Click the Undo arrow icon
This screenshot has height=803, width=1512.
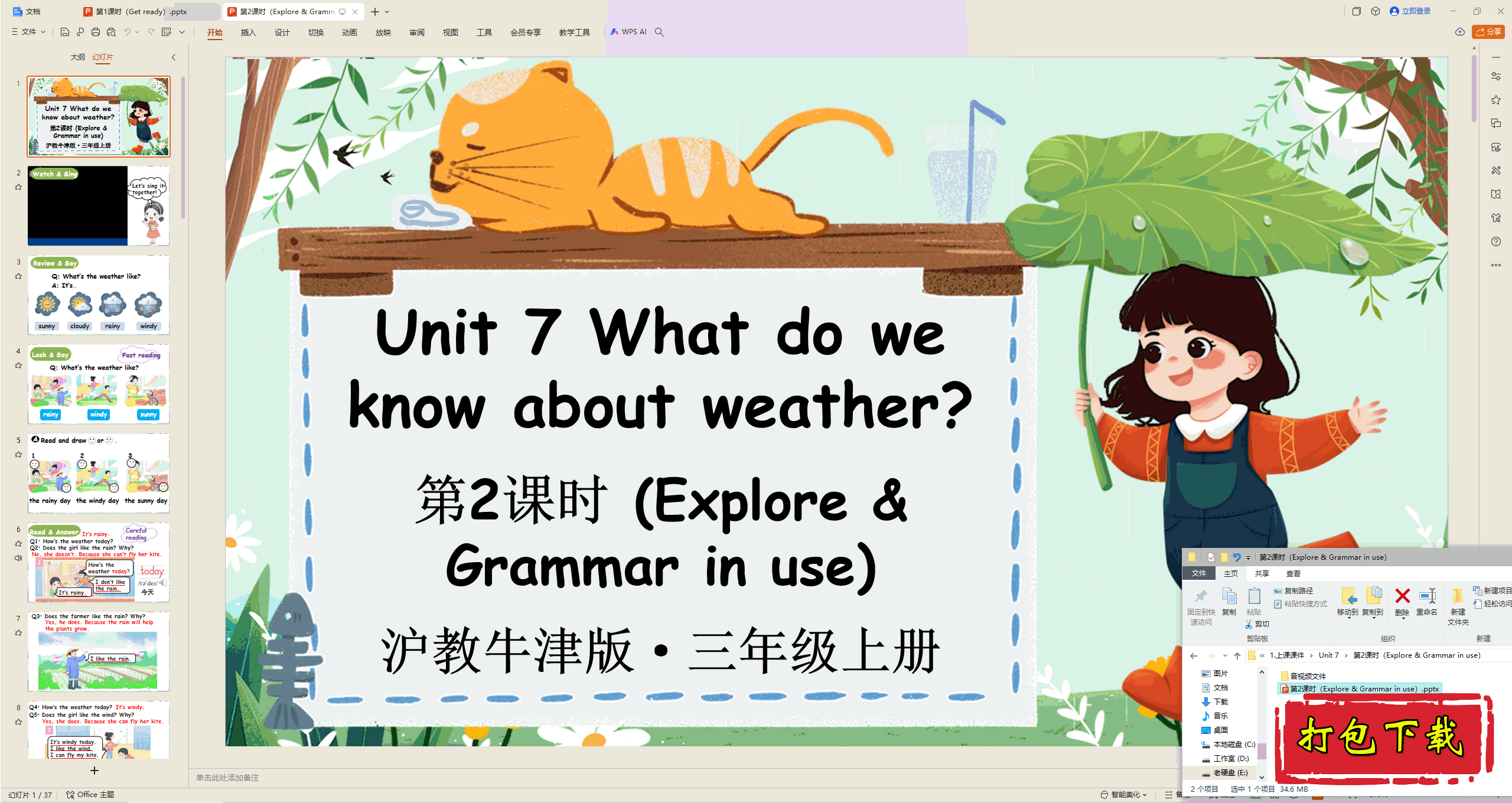(x=127, y=32)
